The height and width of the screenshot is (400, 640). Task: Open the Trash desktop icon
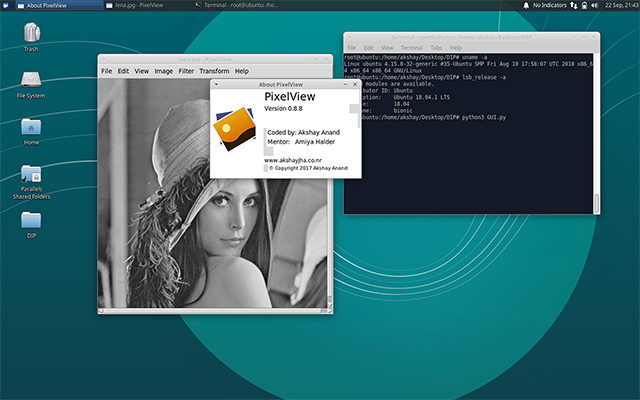(x=31, y=33)
